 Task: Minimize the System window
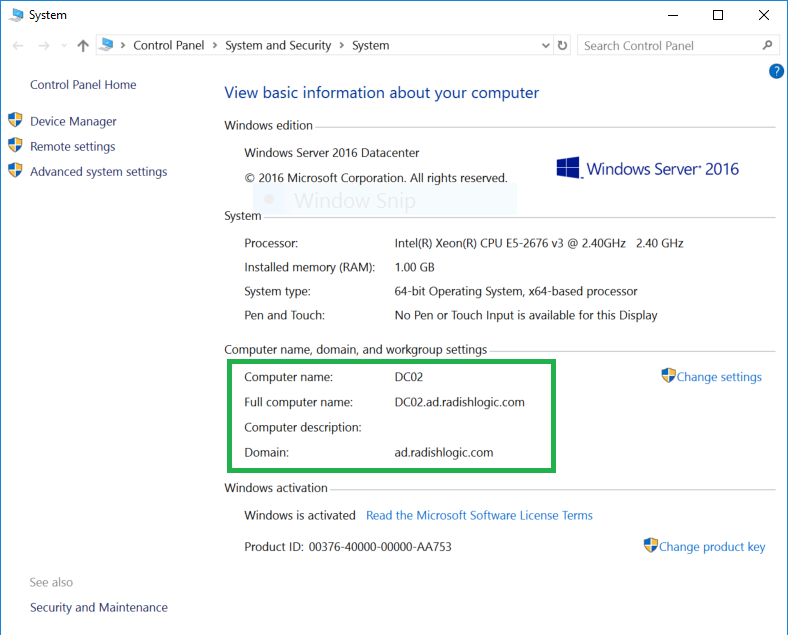(673, 15)
